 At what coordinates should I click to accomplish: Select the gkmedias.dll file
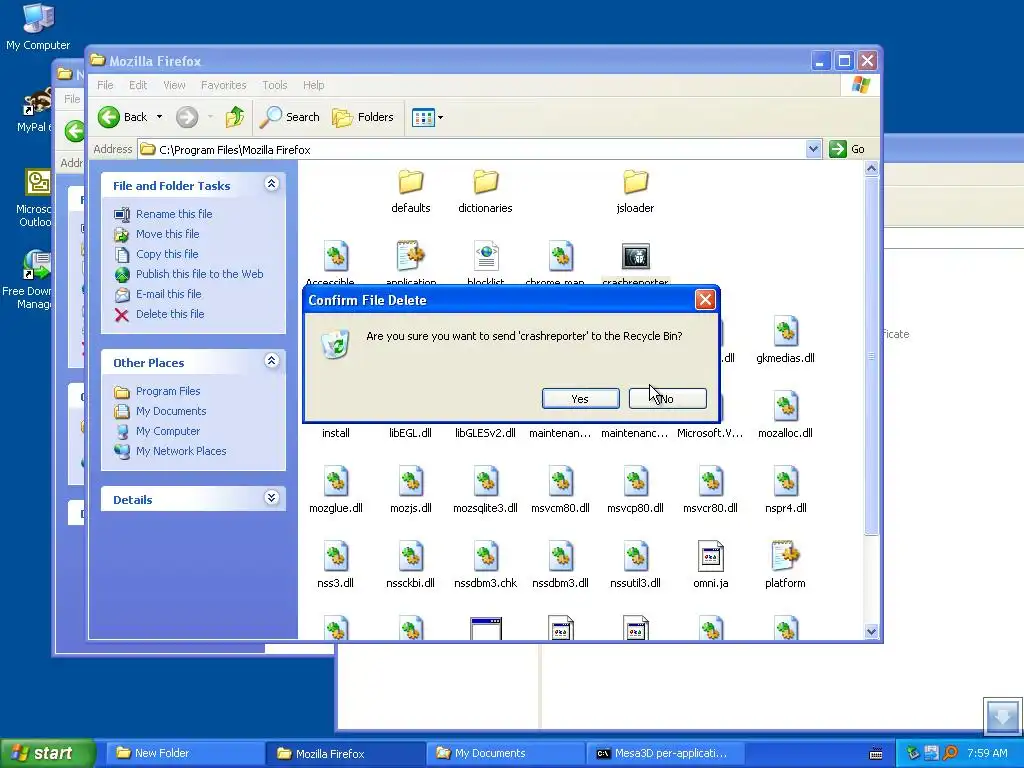point(785,340)
